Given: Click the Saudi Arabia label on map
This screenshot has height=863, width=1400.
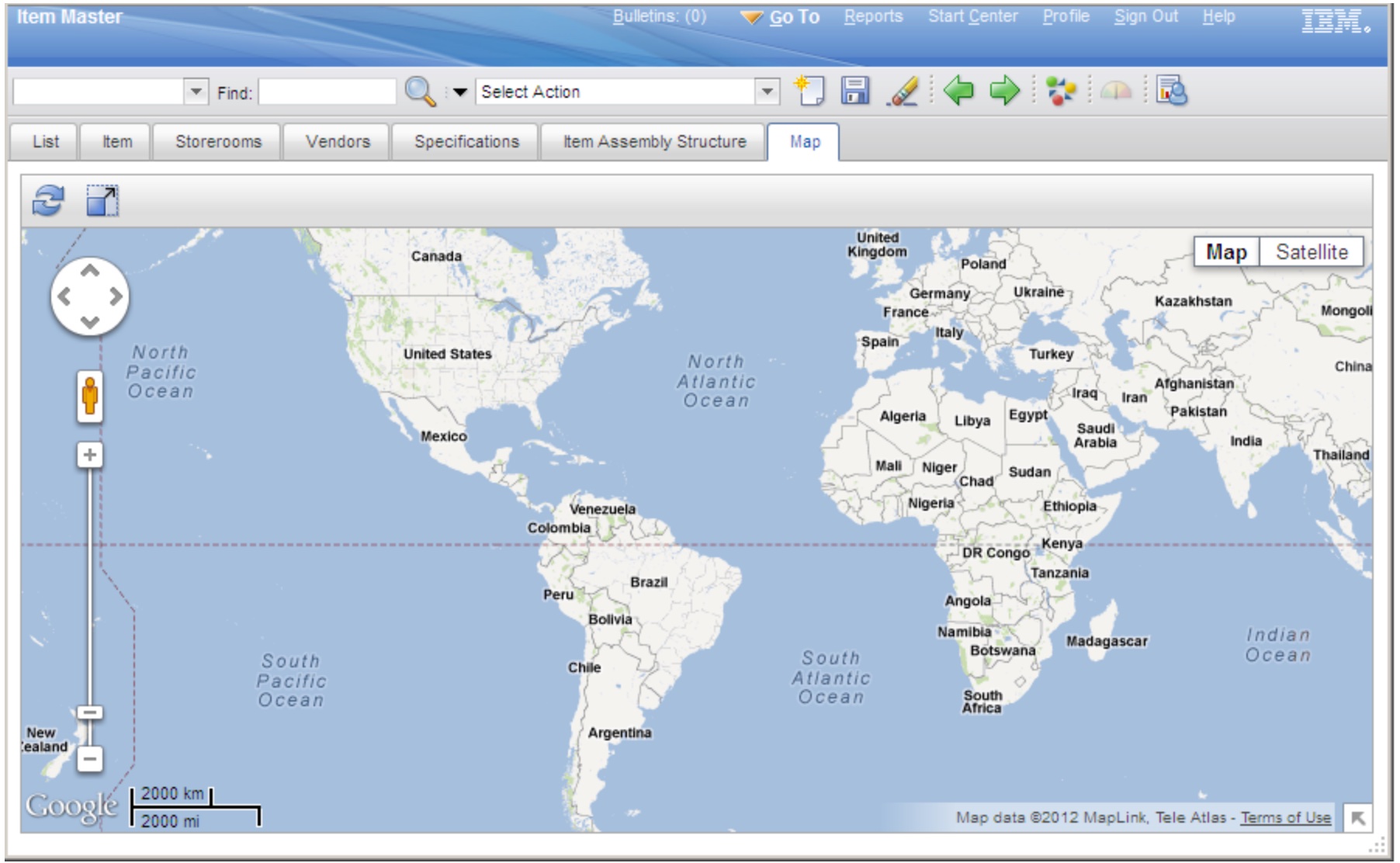Looking at the screenshot, I should 1095,435.
